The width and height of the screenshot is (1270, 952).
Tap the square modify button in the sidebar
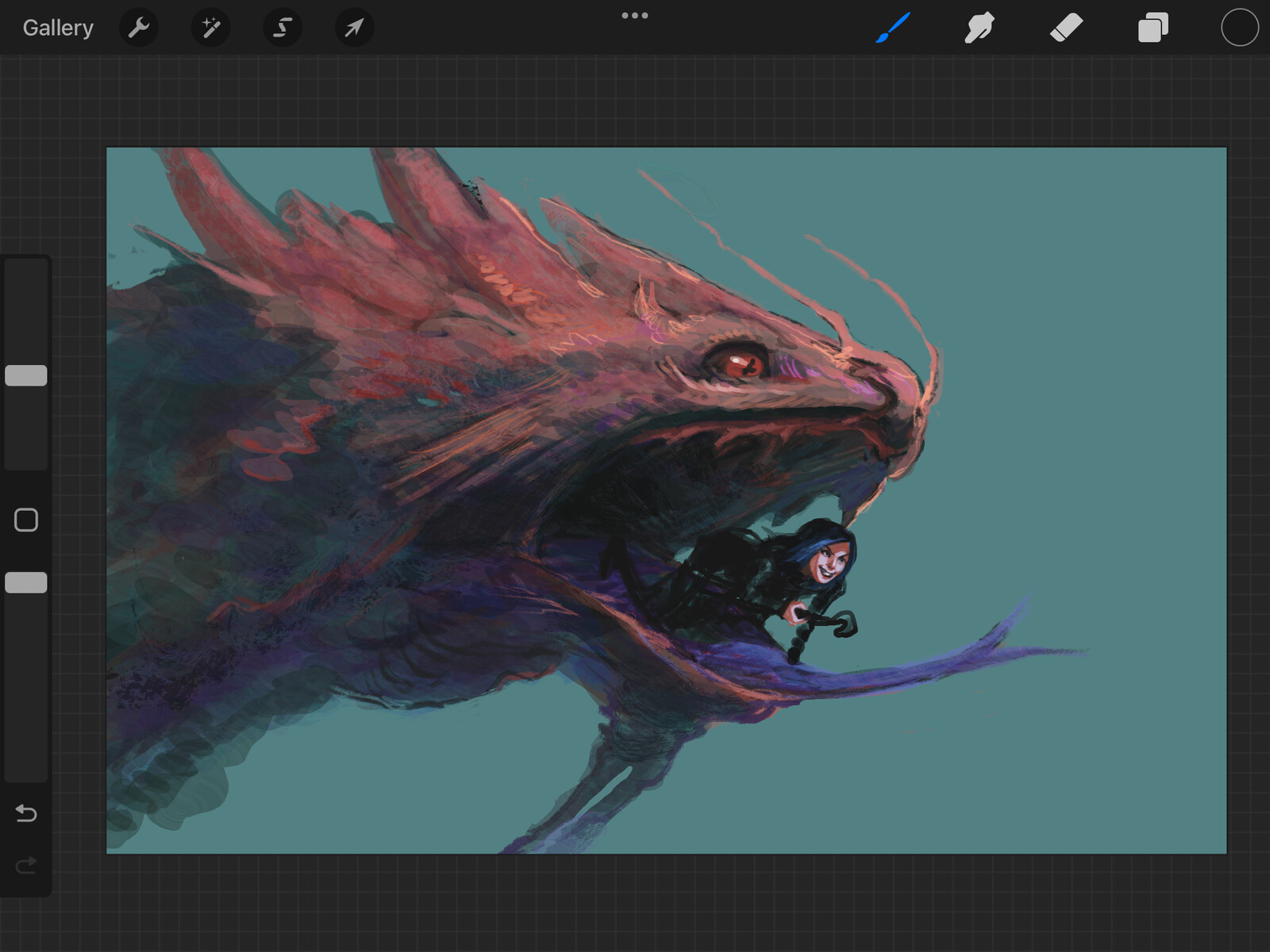pos(26,520)
